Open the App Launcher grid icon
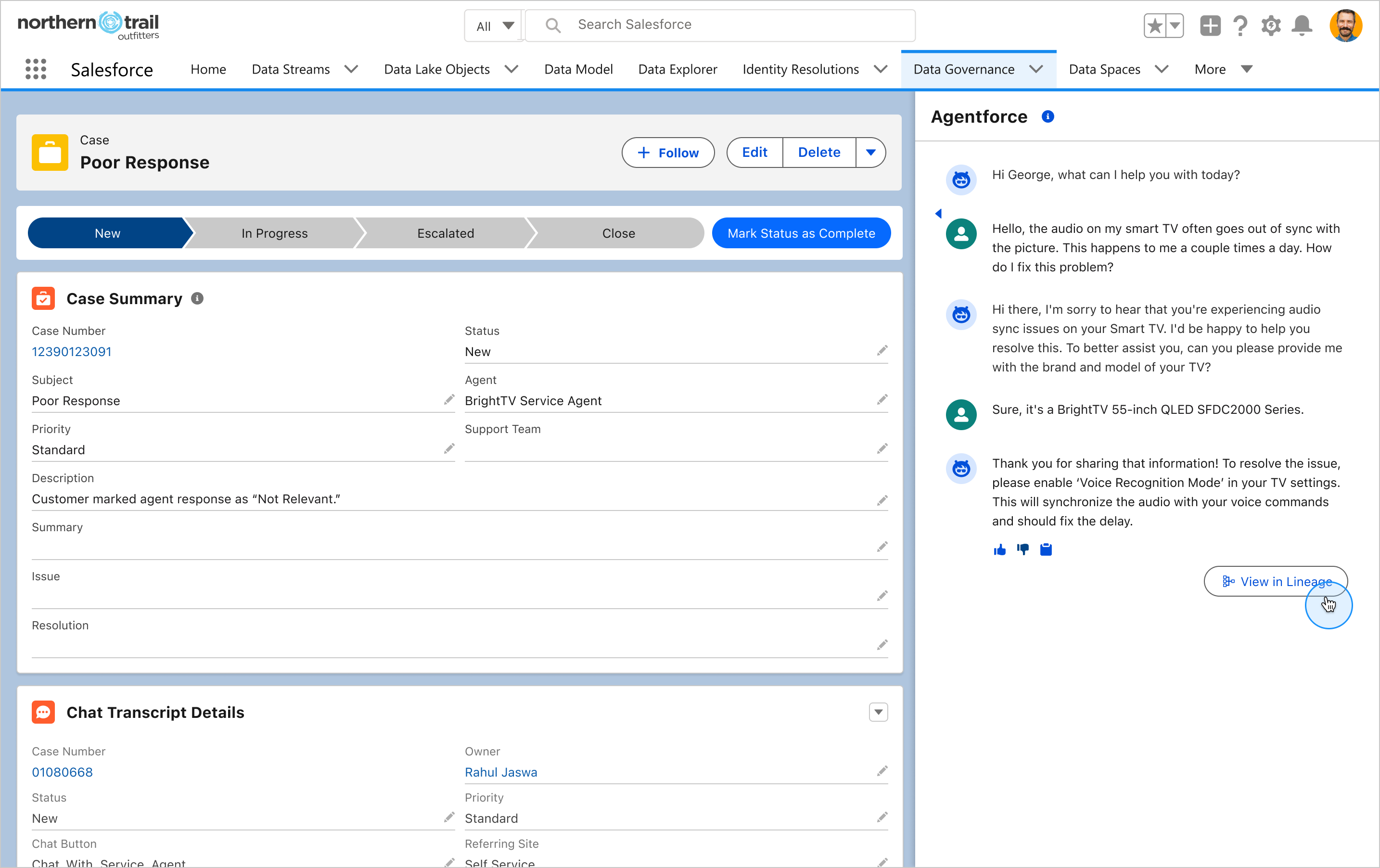 point(36,69)
